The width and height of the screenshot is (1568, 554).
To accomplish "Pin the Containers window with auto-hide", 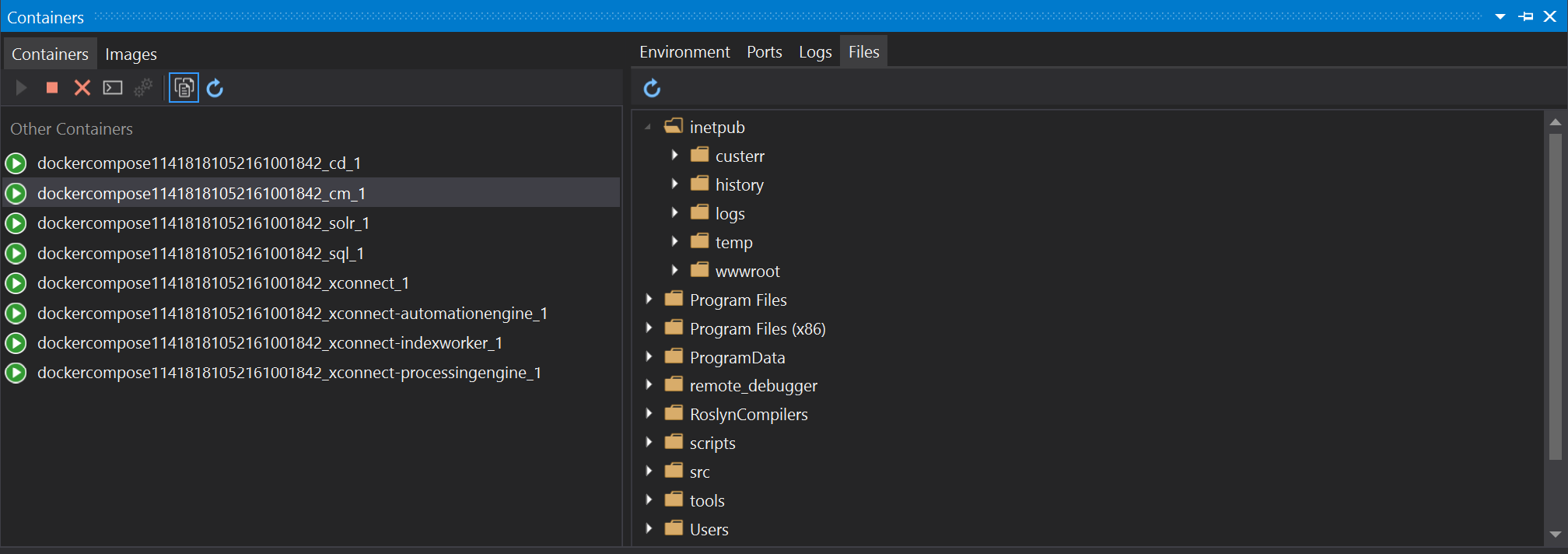I will point(1526,16).
